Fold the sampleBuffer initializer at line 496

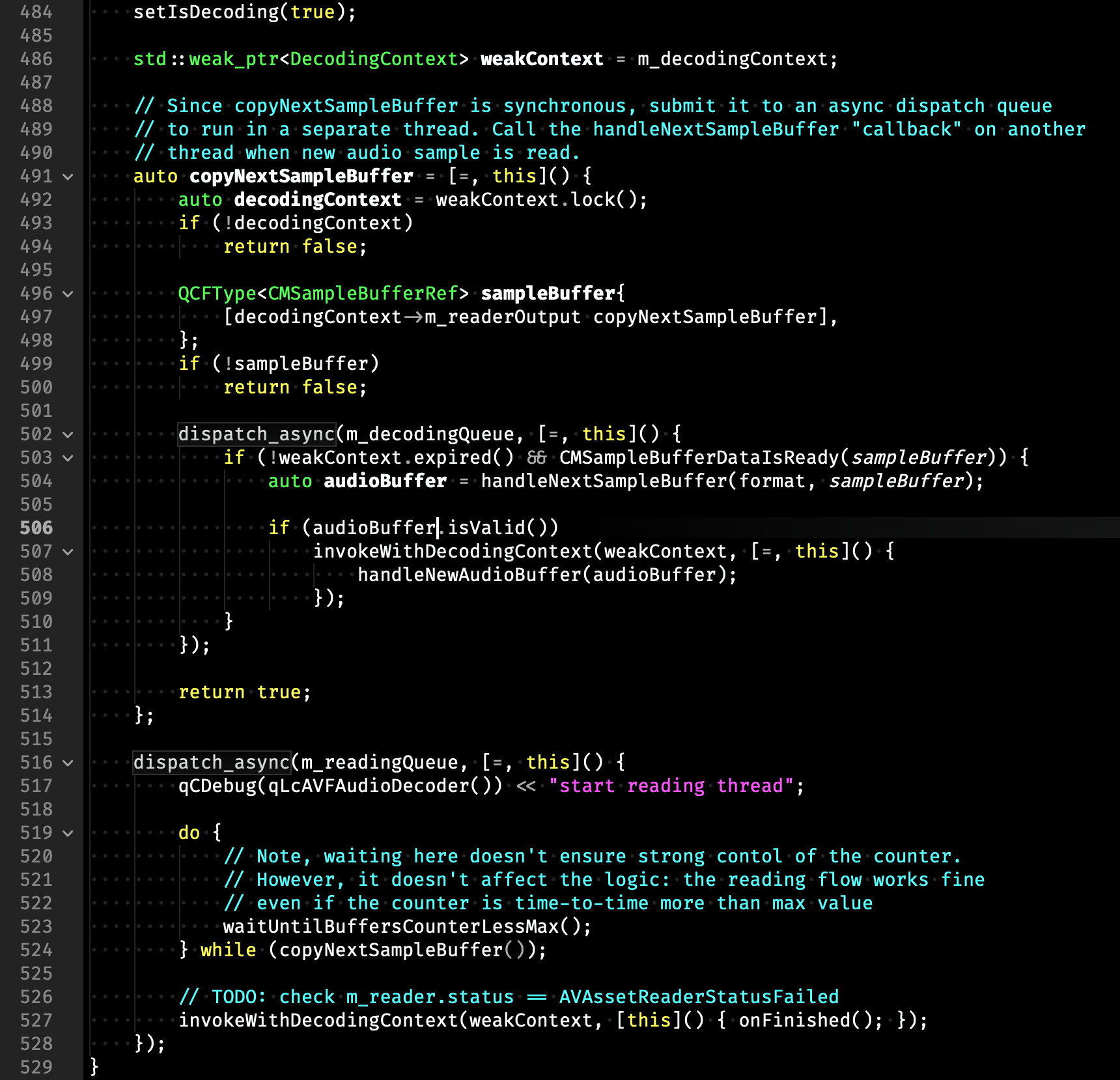68,294
